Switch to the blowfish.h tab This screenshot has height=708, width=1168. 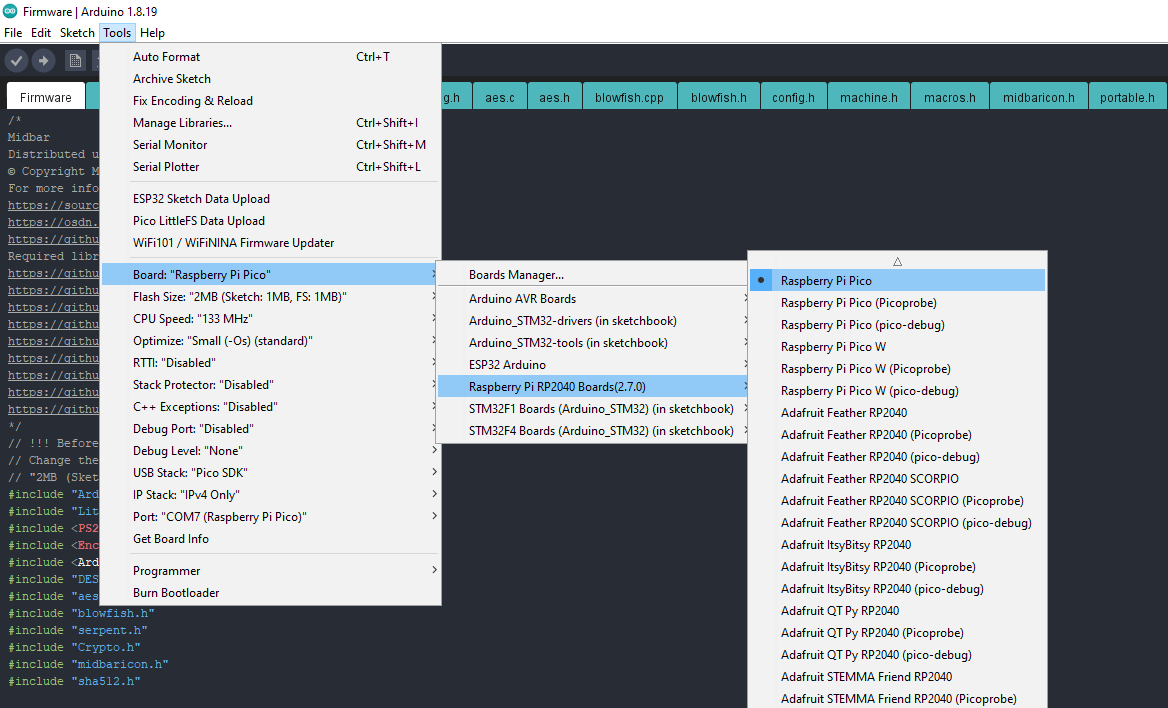click(719, 97)
